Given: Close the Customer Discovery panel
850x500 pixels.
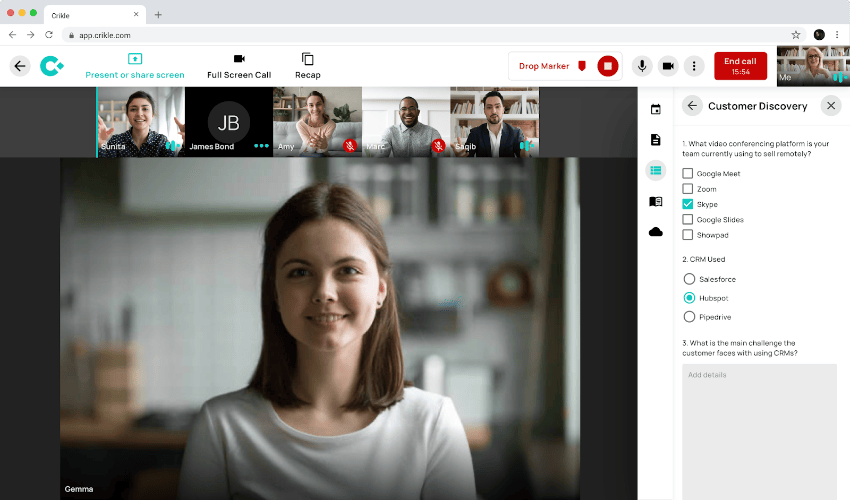Looking at the screenshot, I should pos(830,105).
